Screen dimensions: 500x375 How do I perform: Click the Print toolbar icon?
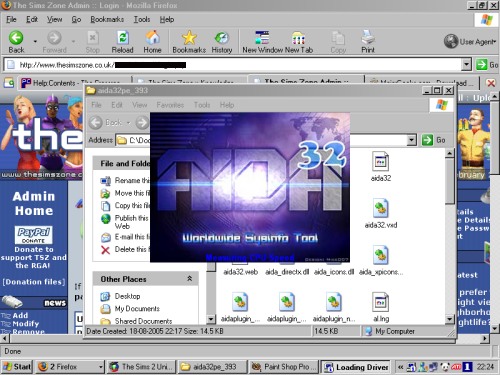coord(368,37)
